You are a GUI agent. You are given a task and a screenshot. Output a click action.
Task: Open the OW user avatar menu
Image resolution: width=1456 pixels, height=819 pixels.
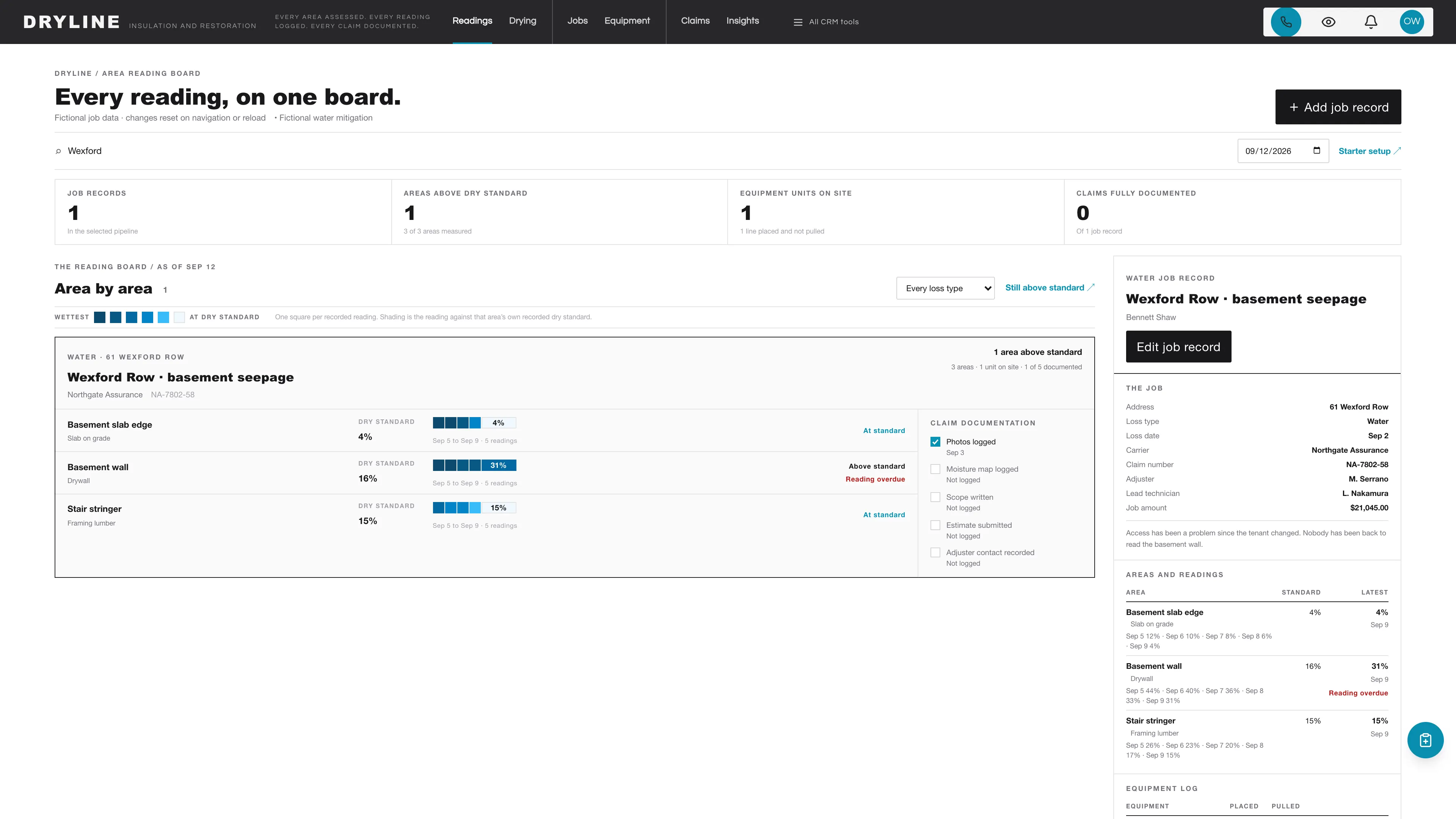coord(1411,22)
